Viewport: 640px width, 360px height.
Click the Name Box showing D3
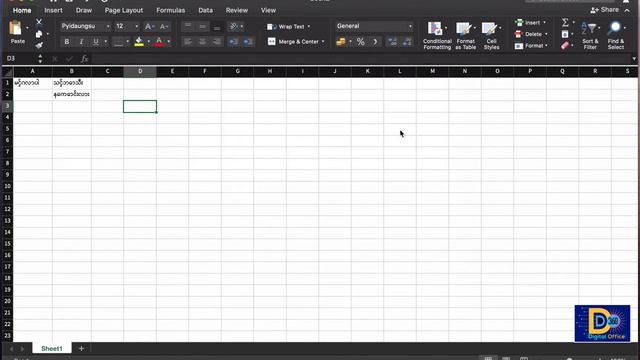coord(20,59)
